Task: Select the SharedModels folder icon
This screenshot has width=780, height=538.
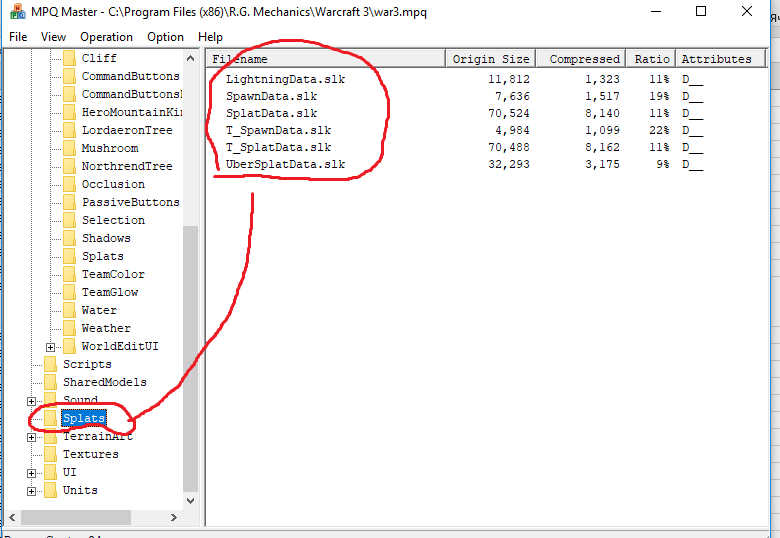Action: (50, 382)
